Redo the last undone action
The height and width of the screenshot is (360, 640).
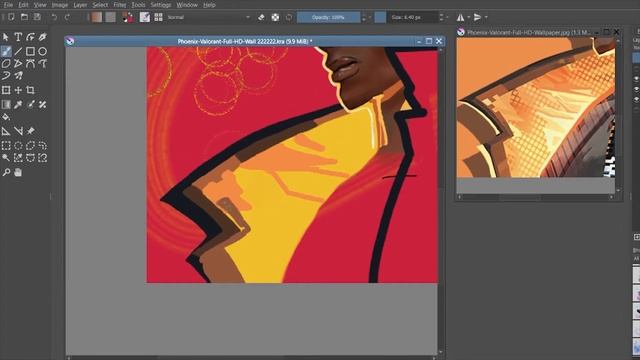[67, 17]
